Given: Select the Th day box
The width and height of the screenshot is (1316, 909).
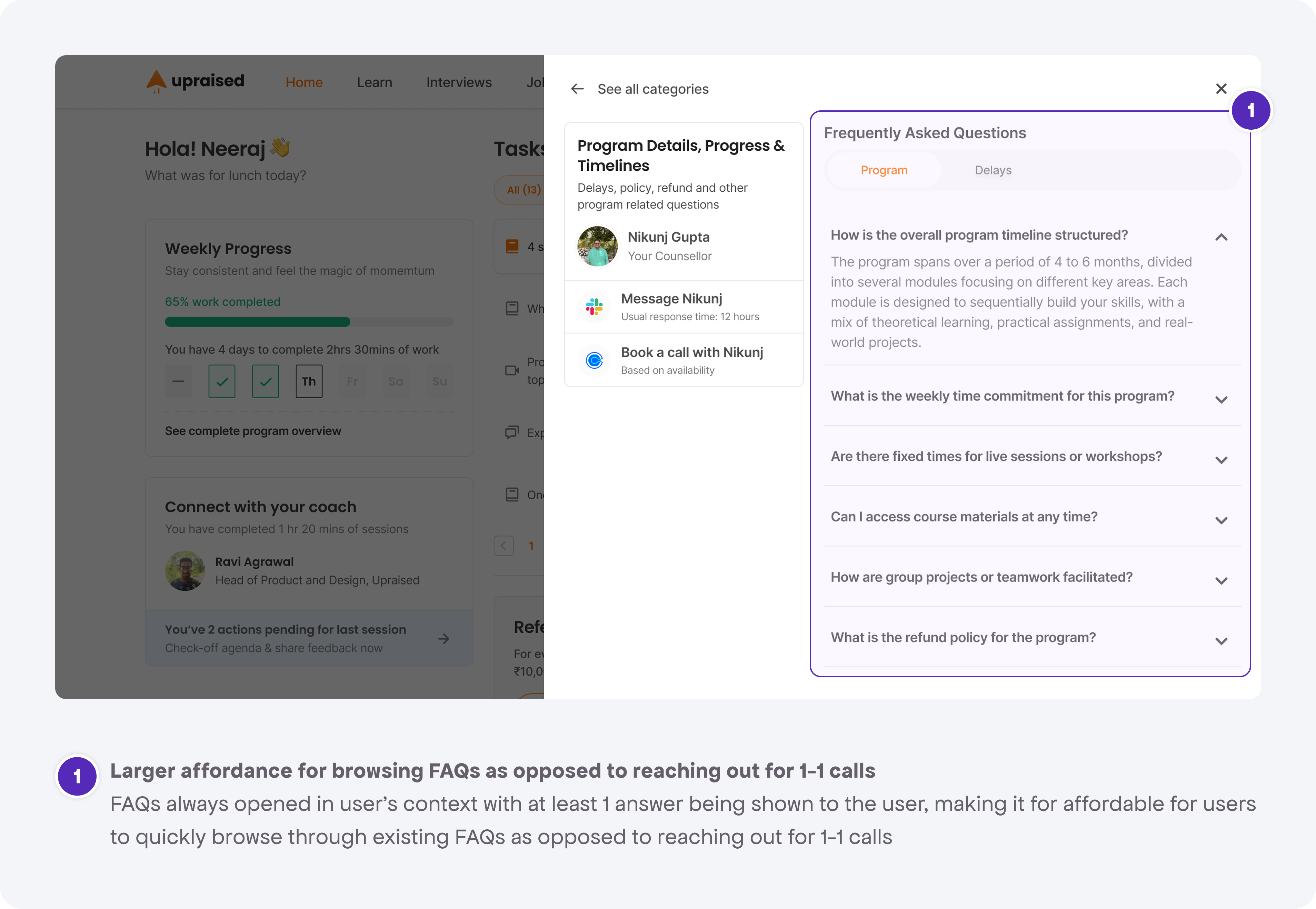Looking at the screenshot, I should click(x=309, y=382).
